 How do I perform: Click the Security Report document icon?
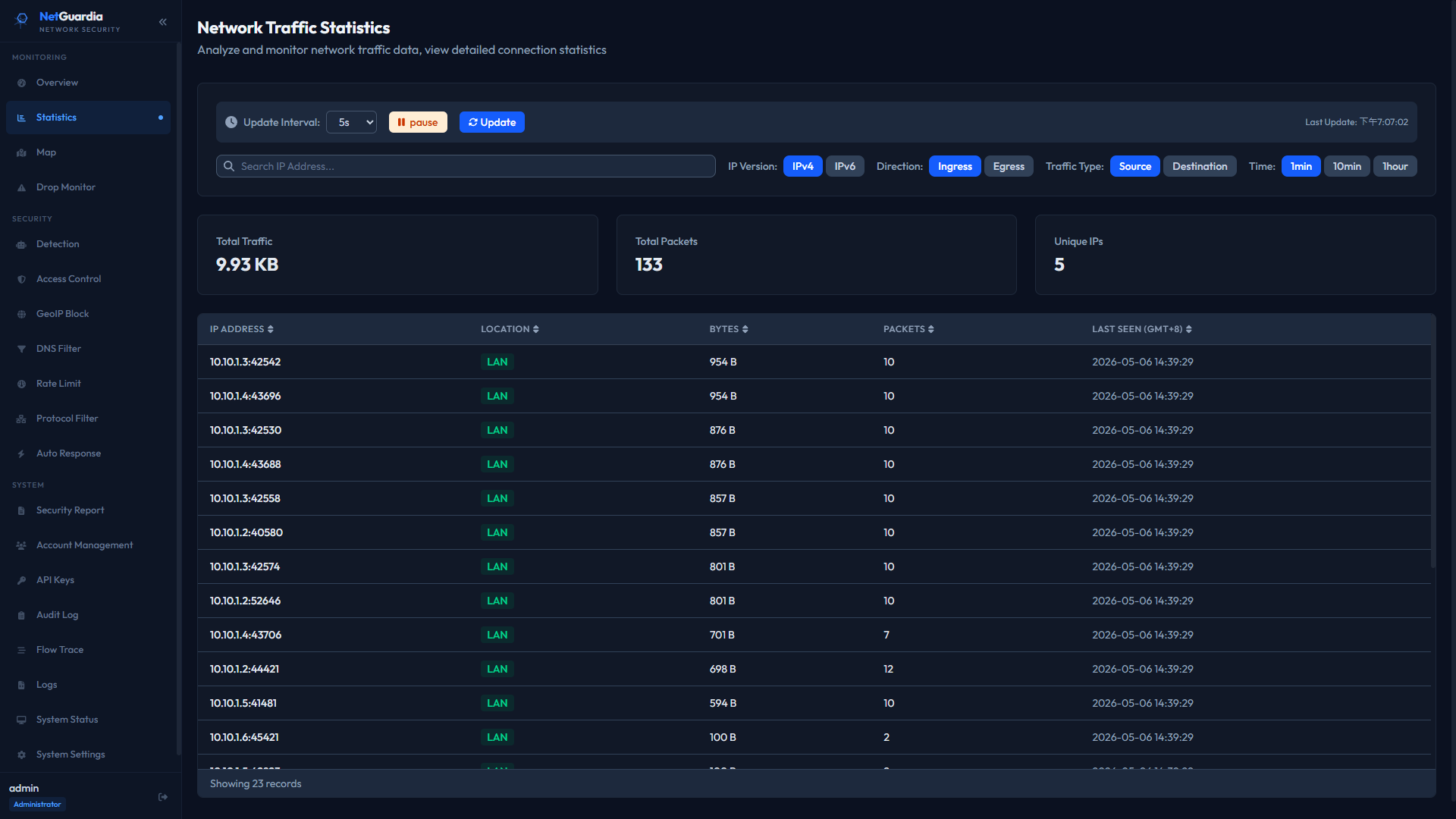pyautogui.click(x=21, y=510)
